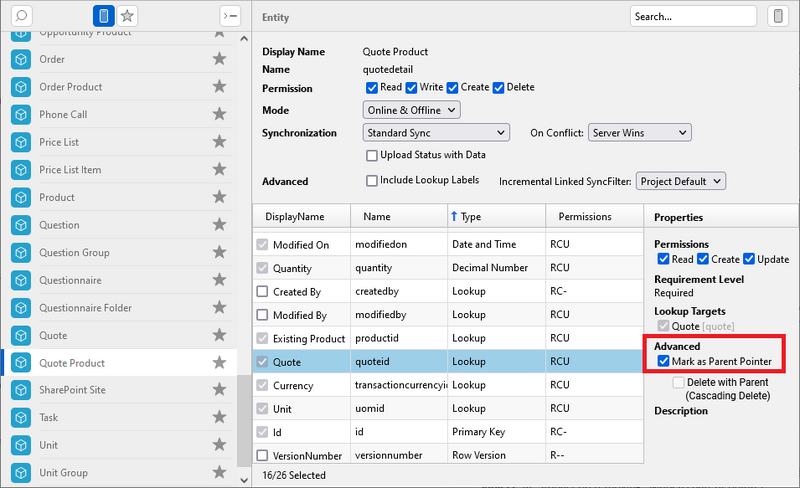Open the favorites star filter

127,16
